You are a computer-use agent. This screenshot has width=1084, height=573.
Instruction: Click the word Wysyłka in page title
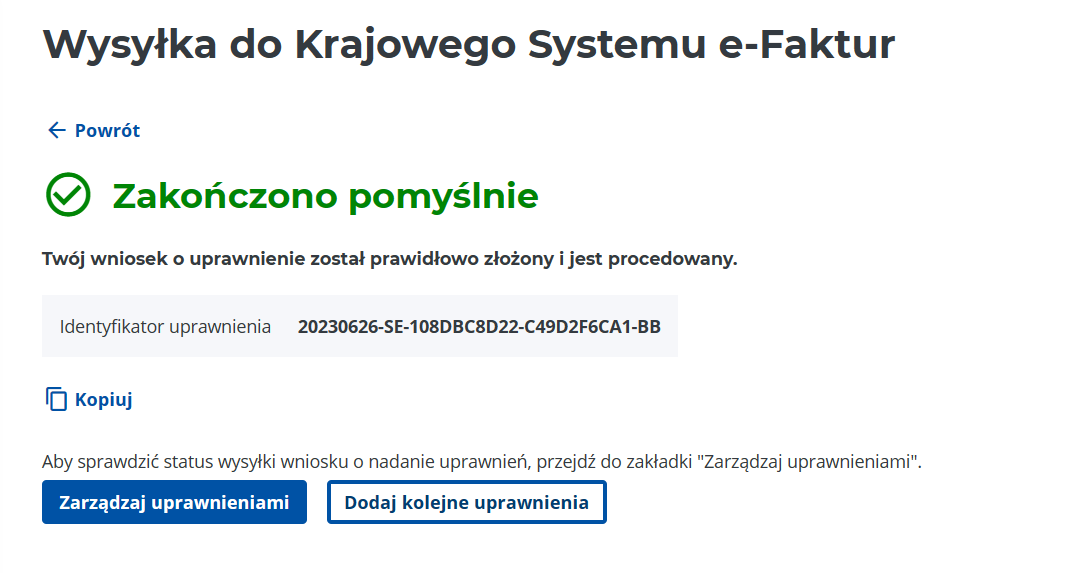click(x=130, y=44)
